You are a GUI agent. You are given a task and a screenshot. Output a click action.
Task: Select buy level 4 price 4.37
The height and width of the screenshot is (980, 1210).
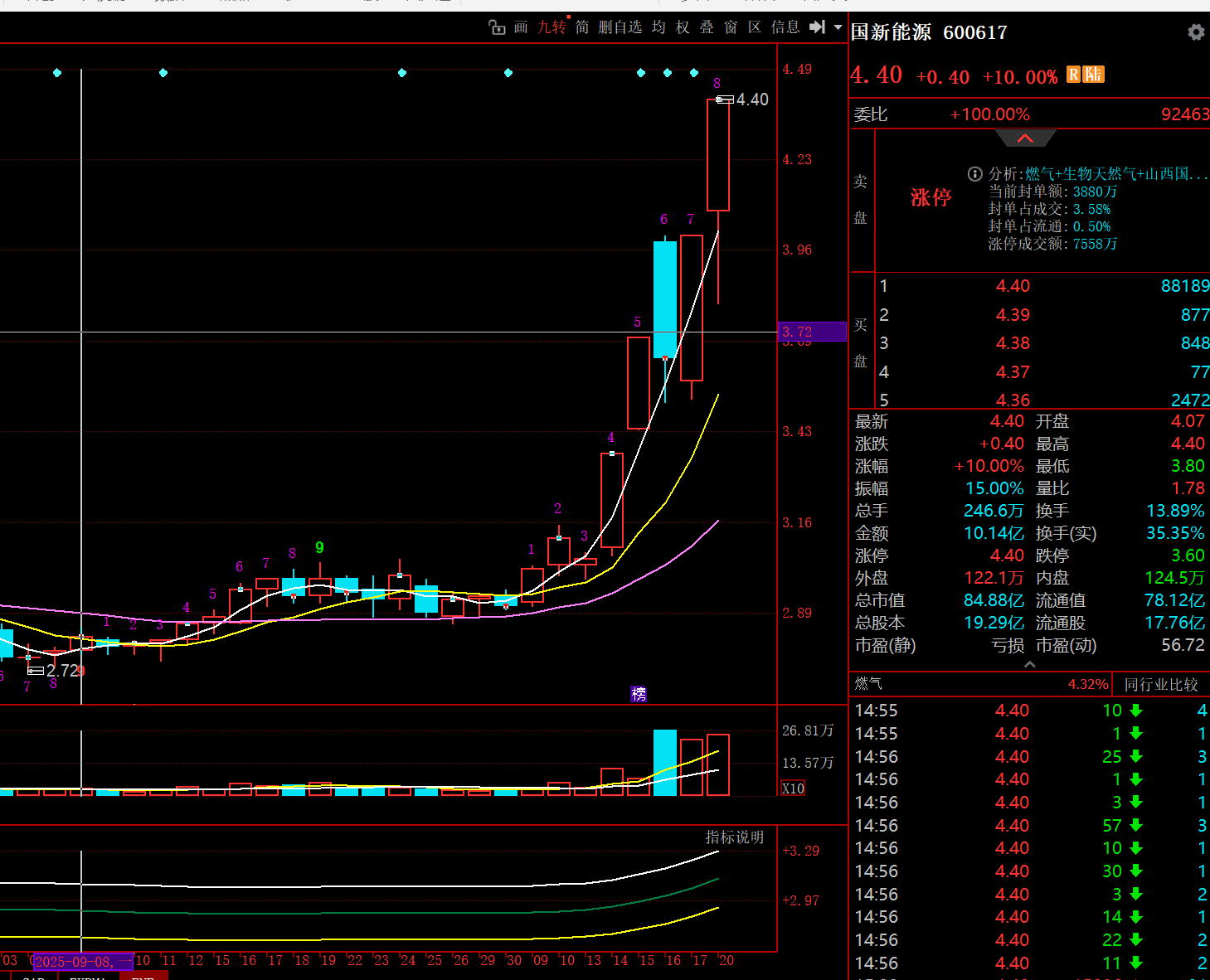click(x=1013, y=372)
